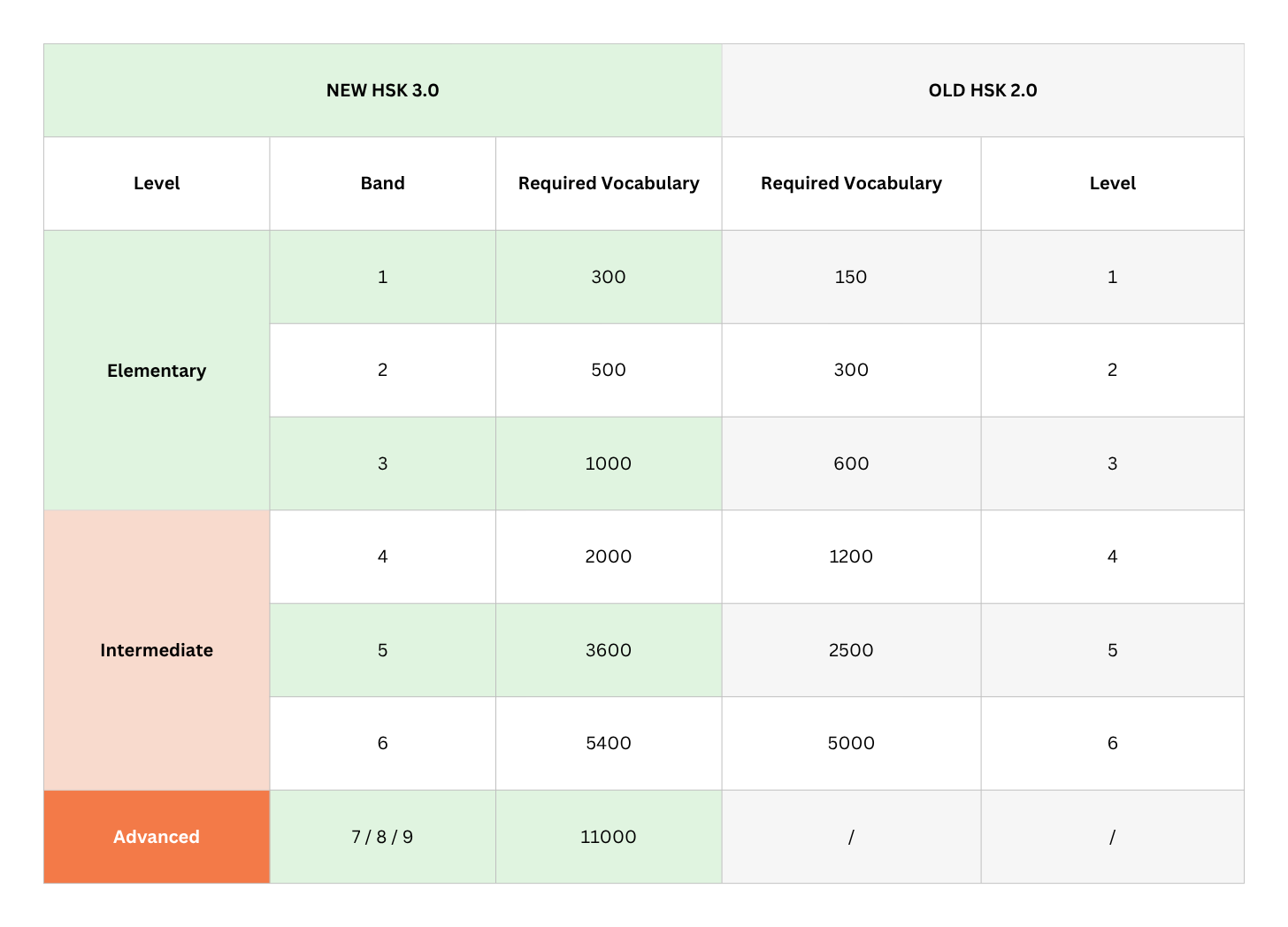Click the 150 vocabulary cell

point(851,277)
